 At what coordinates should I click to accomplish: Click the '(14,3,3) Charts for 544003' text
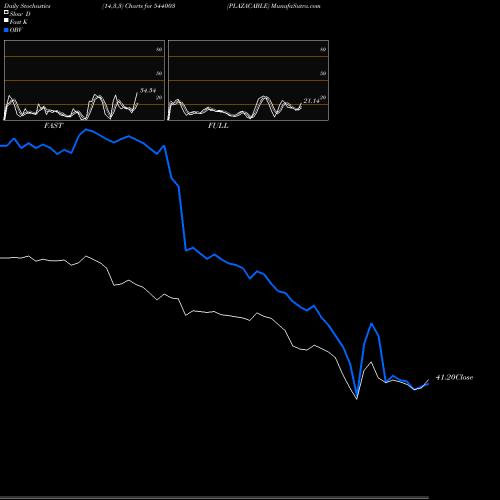pyautogui.click(x=139, y=6)
